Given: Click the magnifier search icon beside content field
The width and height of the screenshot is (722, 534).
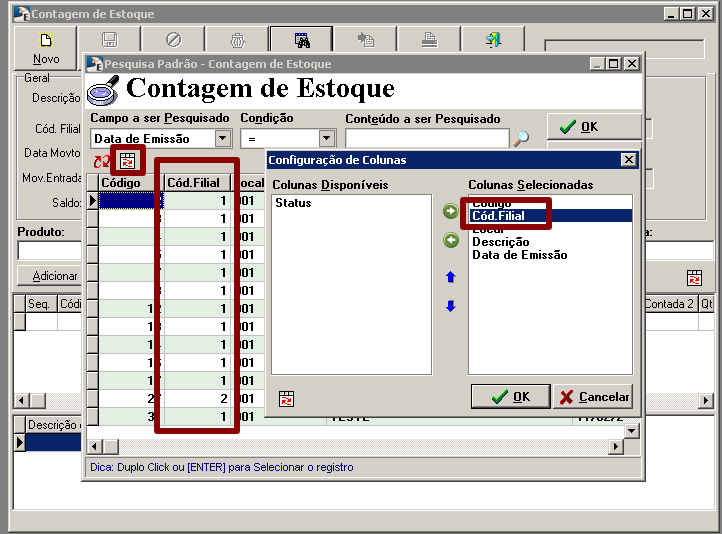Looking at the screenshot, I should (521, 139).
